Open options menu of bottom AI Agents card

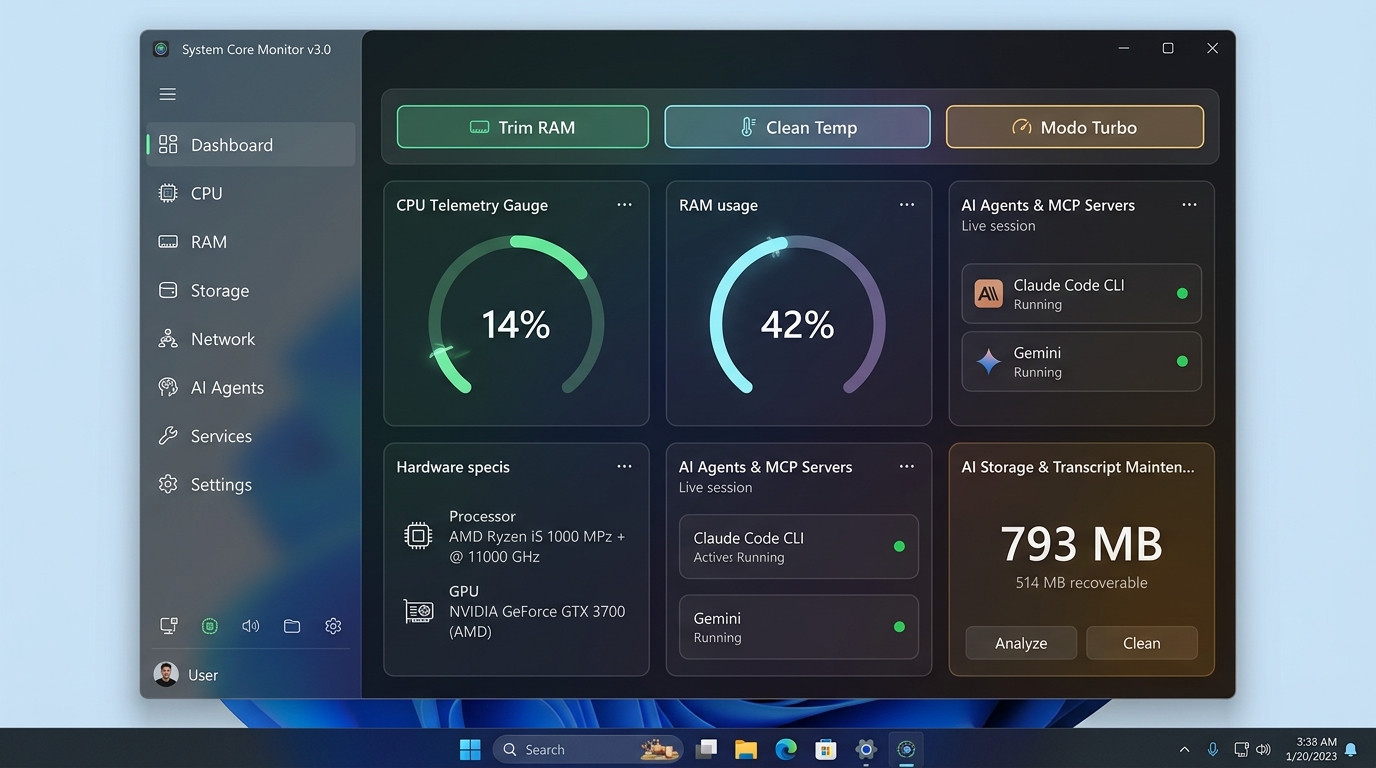(907, 467)
